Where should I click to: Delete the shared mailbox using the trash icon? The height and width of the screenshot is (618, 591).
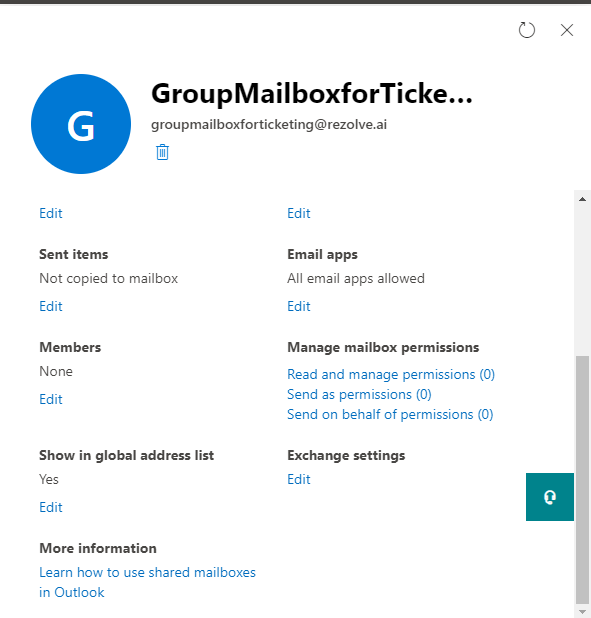tap(162, 152)
